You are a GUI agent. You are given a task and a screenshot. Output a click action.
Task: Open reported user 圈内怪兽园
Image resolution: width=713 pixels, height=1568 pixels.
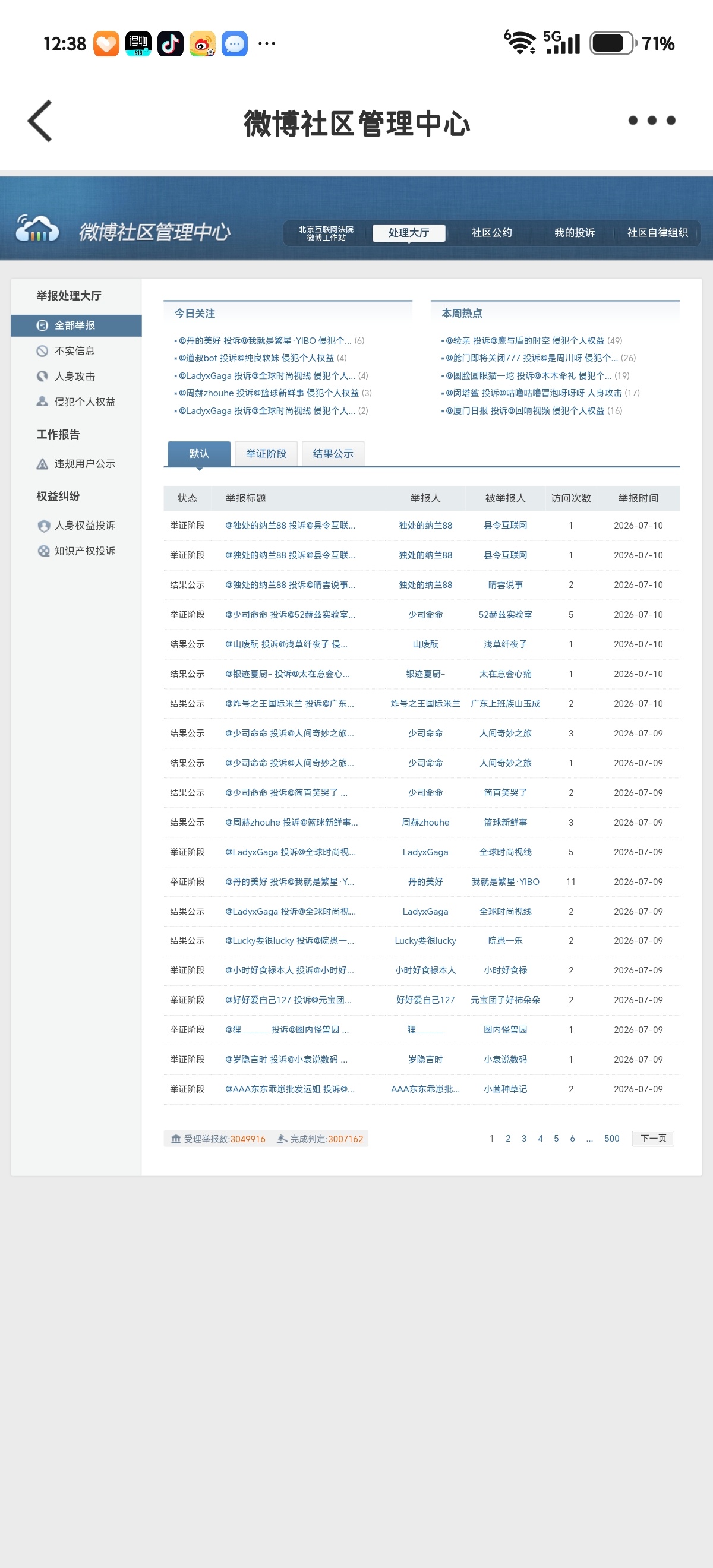(x=506, y=1030)
